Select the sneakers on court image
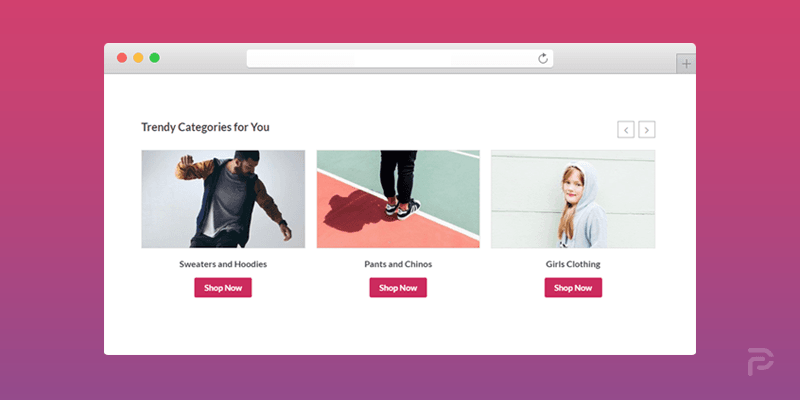This screenshot has width=800, height=400. (398, 199)
